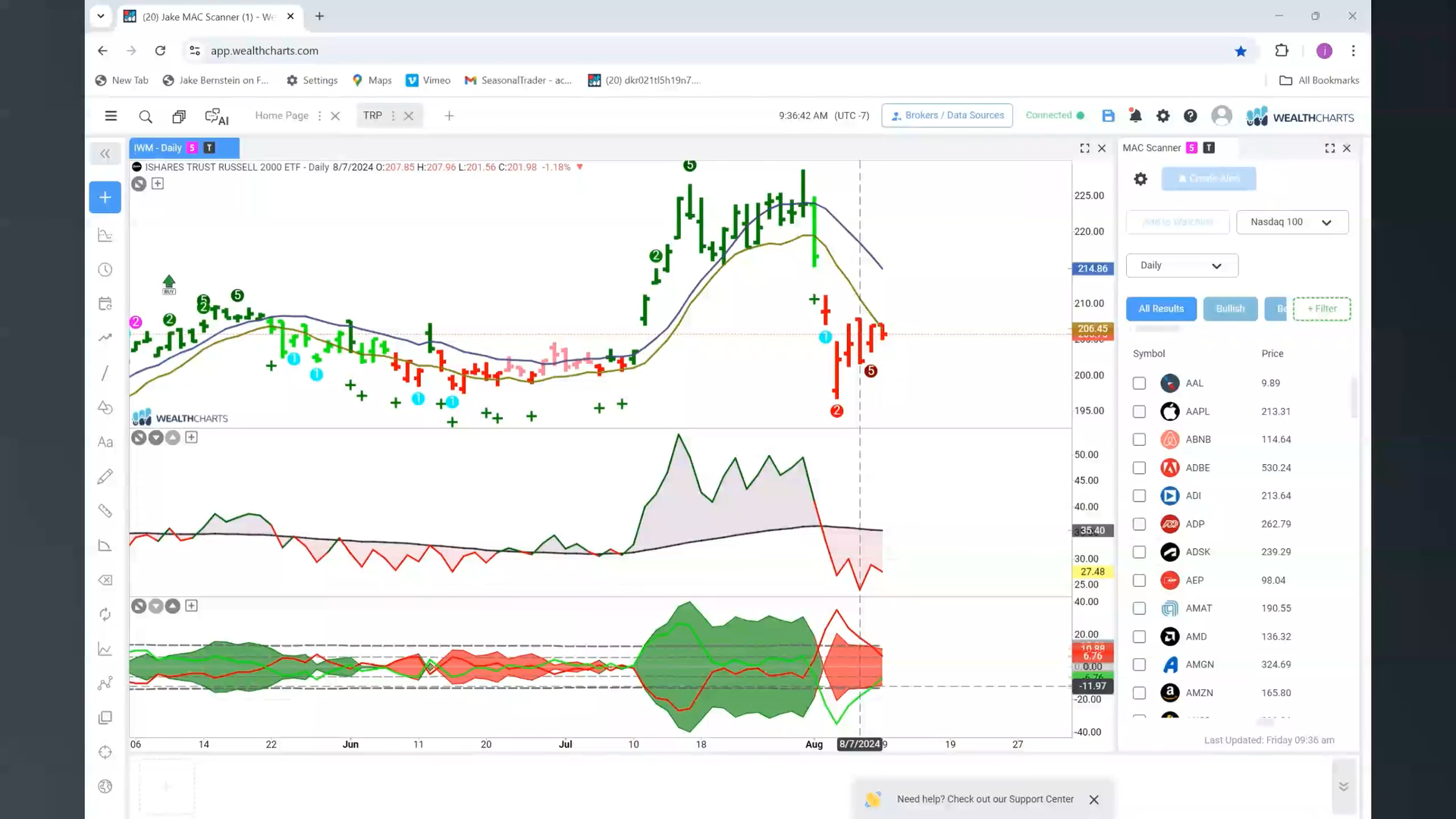Maximize the MAC Scanner panel
The height and width of the screenshot is (819, 1456).
point(1329,149)
